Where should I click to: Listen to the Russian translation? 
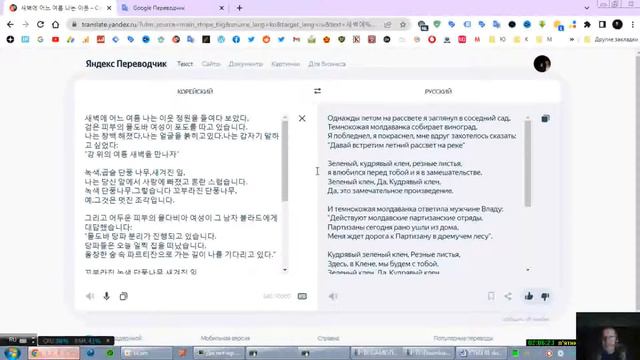(x=333, y=296)
